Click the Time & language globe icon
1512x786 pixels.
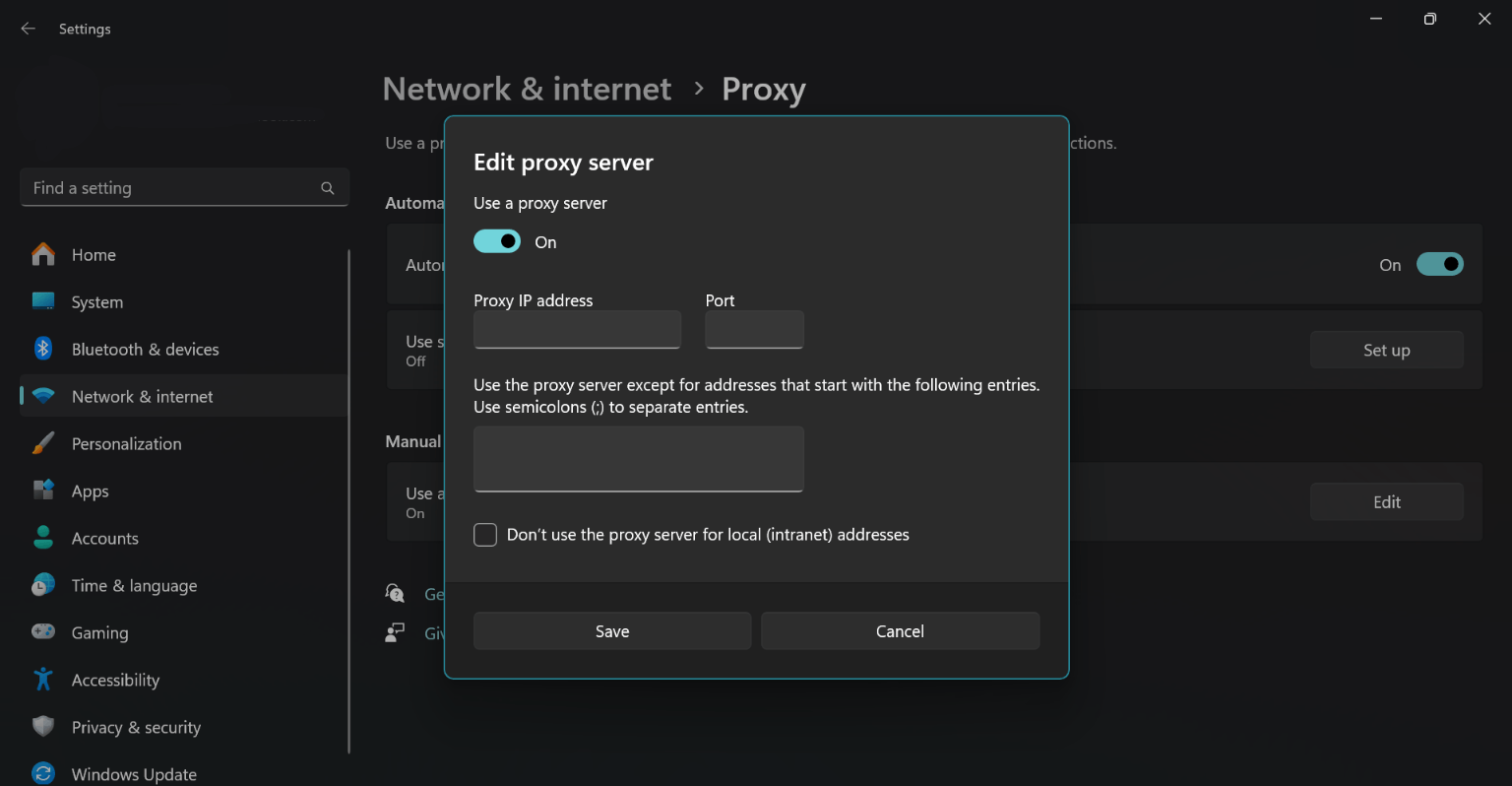pyautogui.click(x=43, y=584)
